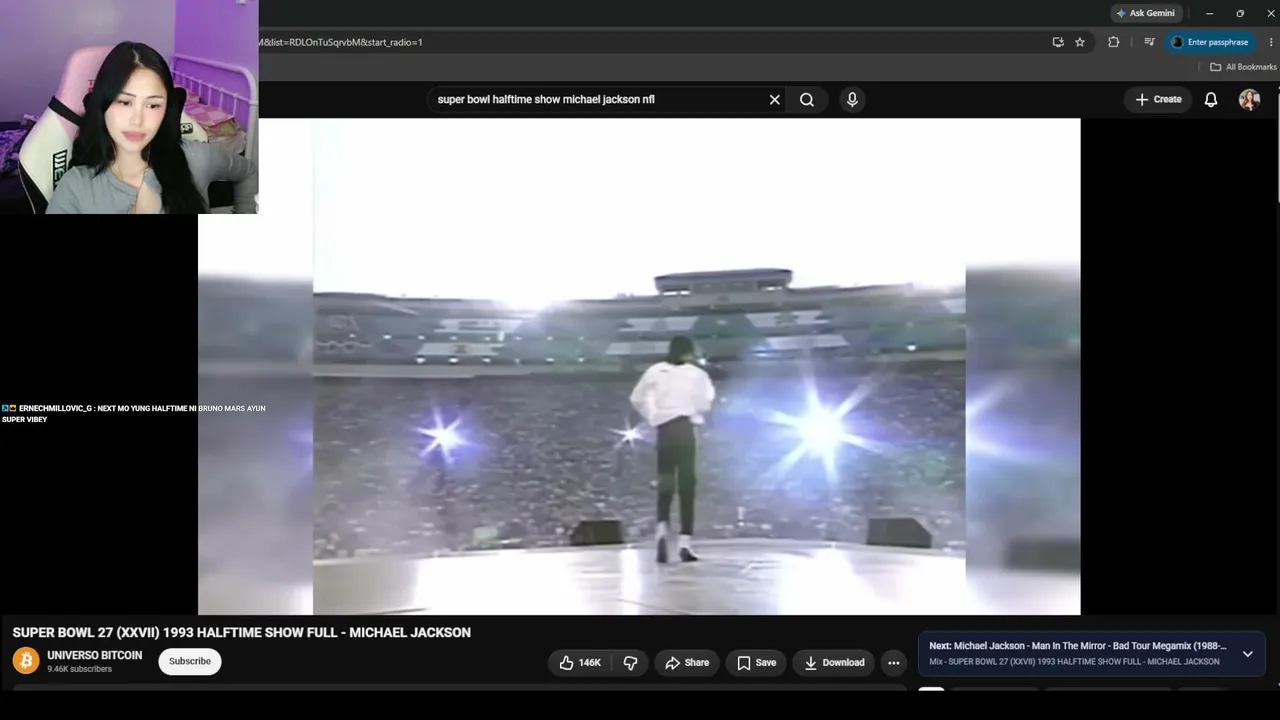Click the magnifier search button
Image resolution: width=1280 pixels, height=720 pixels.
pos(807,100)
